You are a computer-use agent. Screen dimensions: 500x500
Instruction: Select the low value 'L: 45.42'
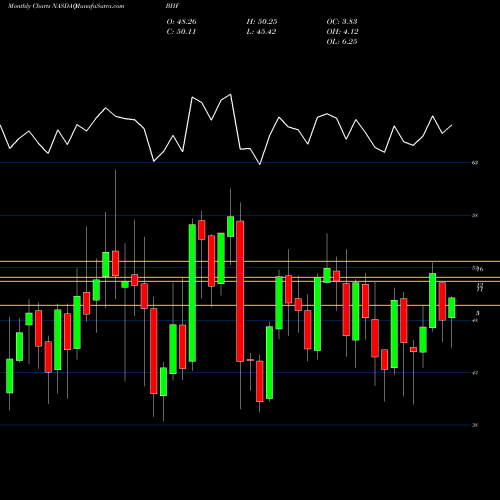click(261, 32)
